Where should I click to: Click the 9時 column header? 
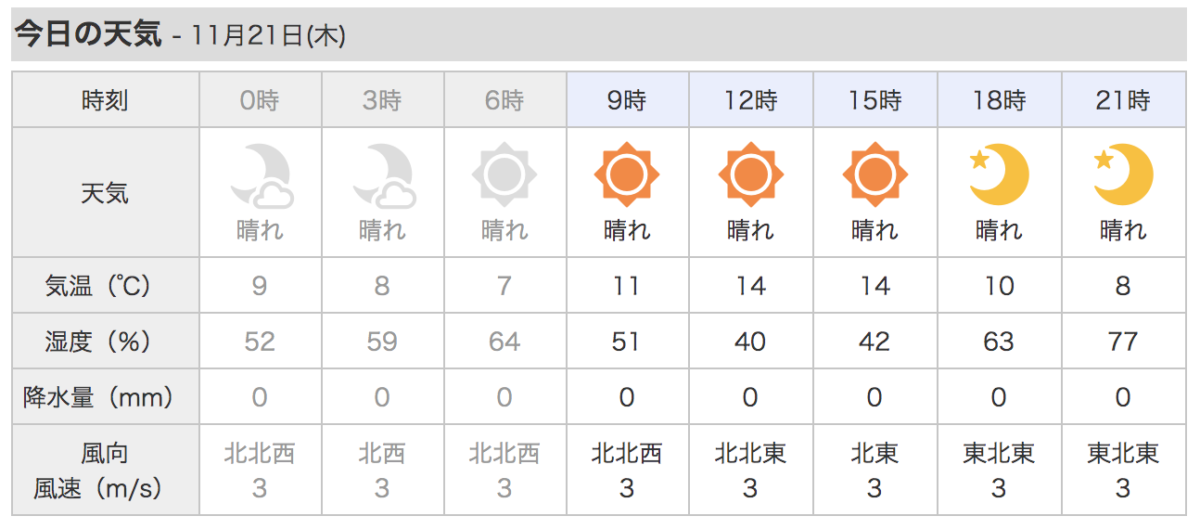pyautogui.click(x=627, y=100)
